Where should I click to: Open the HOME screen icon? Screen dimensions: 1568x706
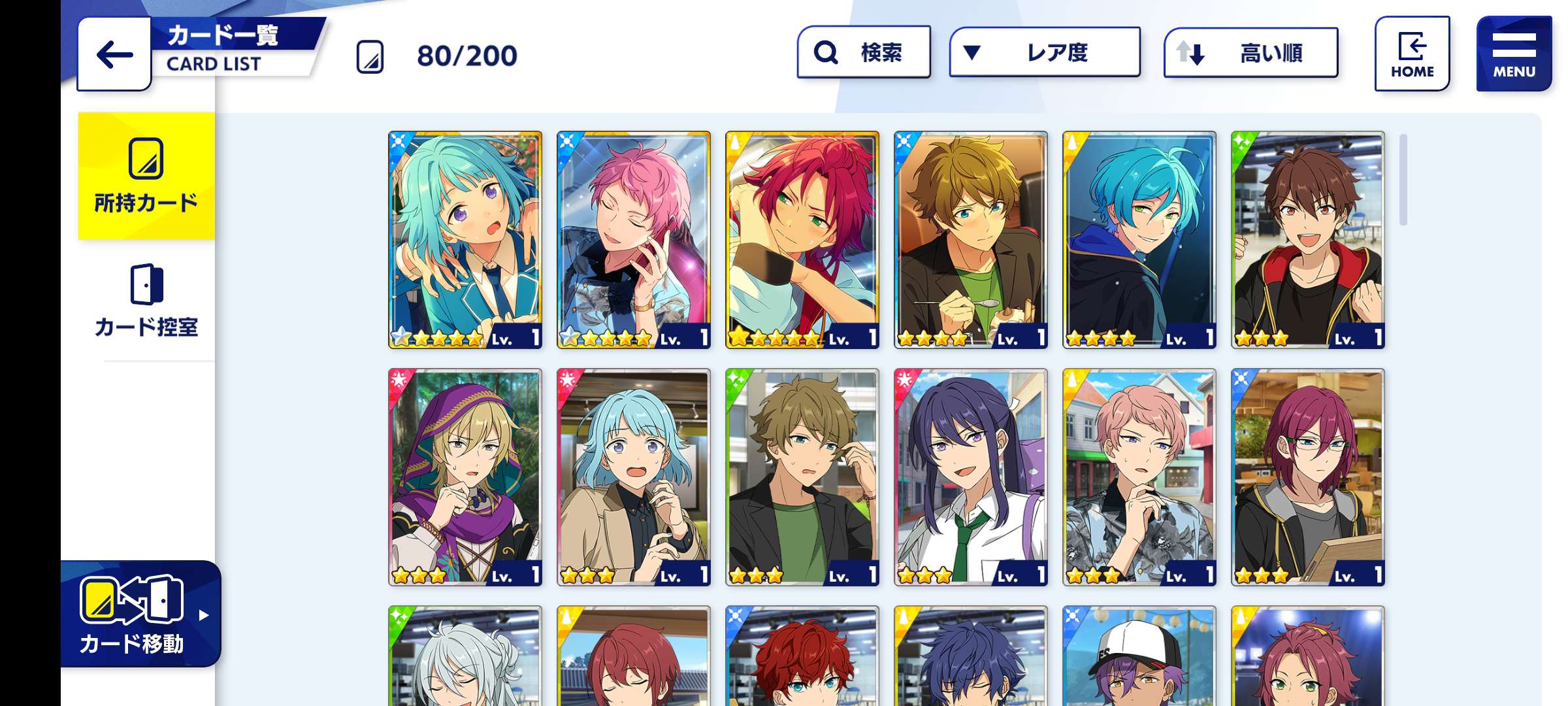1412,54
